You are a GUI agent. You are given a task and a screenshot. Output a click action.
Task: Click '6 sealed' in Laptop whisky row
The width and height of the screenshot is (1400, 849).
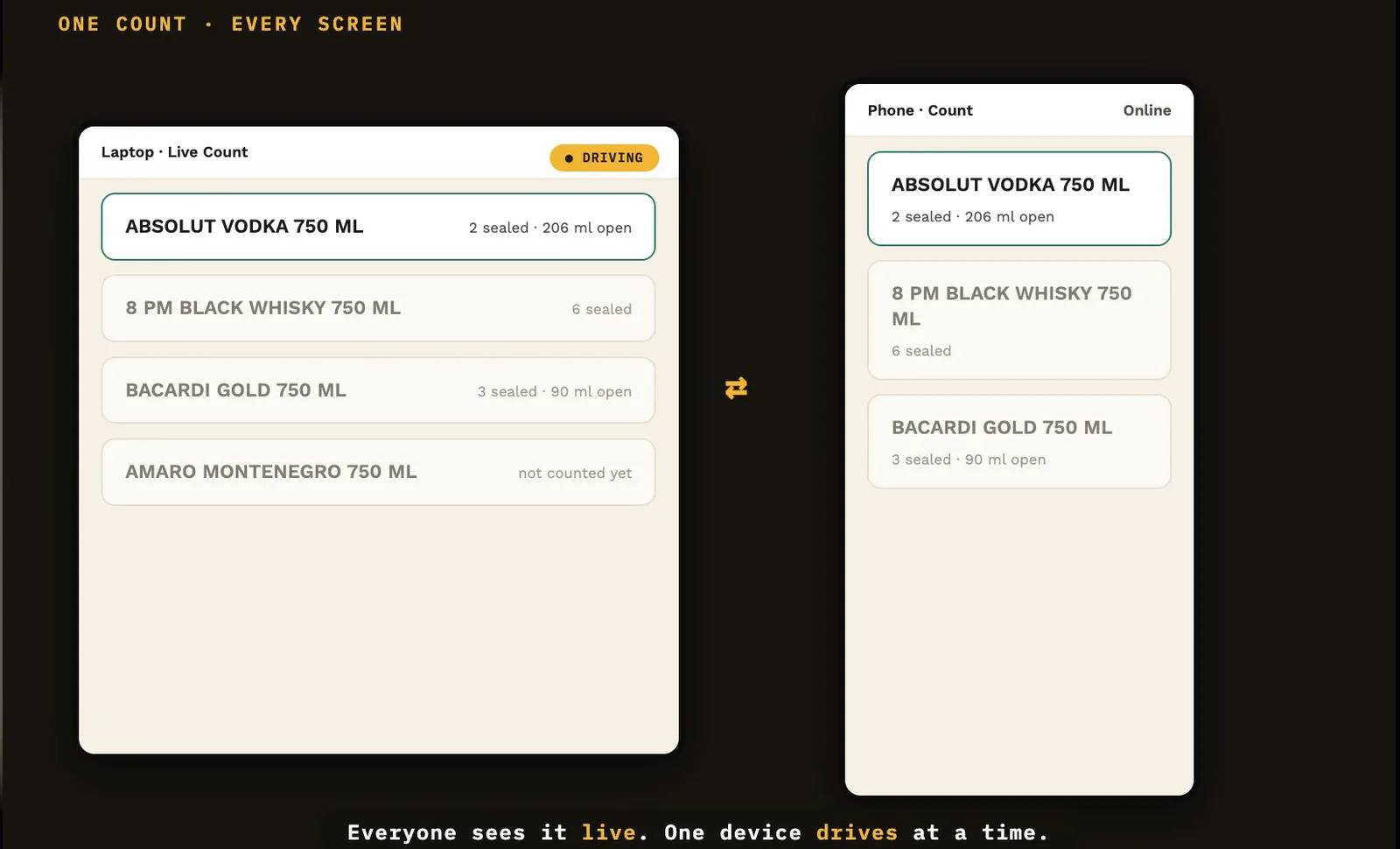pos(601,309)
